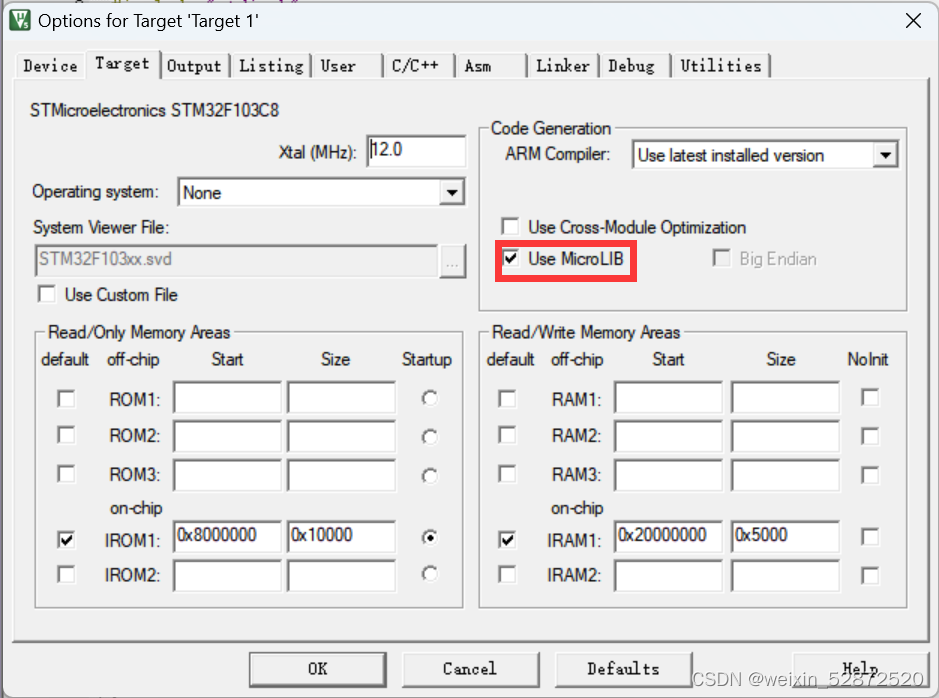Close the Options for Target dialog
The height and width of the screenshot is (698, 939).
[913, 21]
